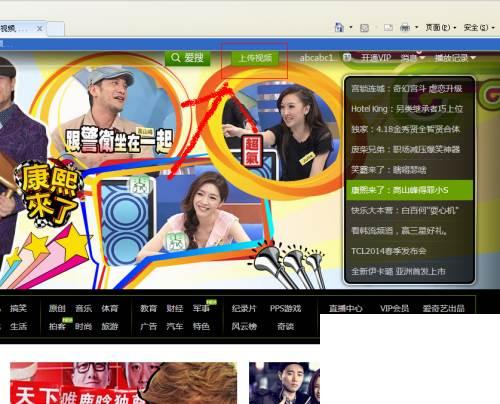Click the VIP badge icon beside abcabc1
The width and height of the screenshot is (500, 404).
[x=347, y=58]
